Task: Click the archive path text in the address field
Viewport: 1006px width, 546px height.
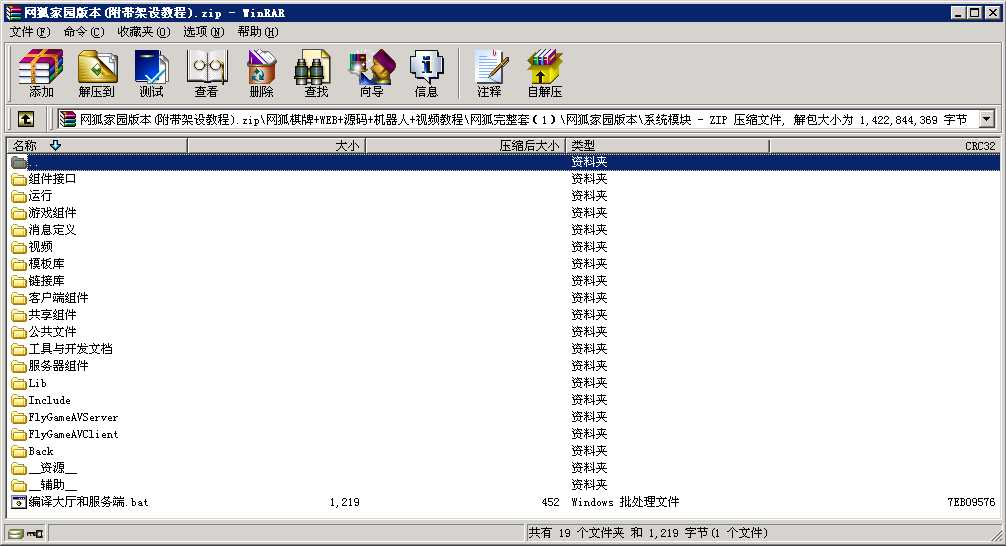Action: (x=523, y=119)
